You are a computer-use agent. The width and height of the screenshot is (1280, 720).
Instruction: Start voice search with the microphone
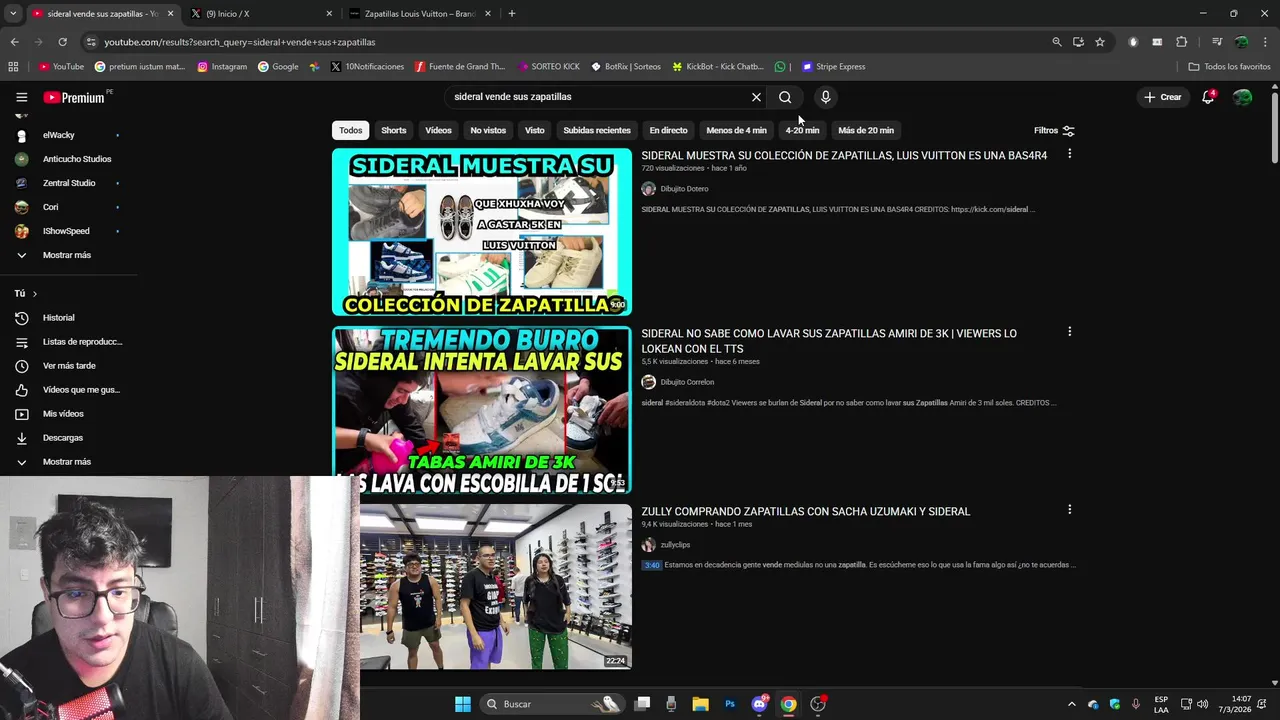(825, 97)
